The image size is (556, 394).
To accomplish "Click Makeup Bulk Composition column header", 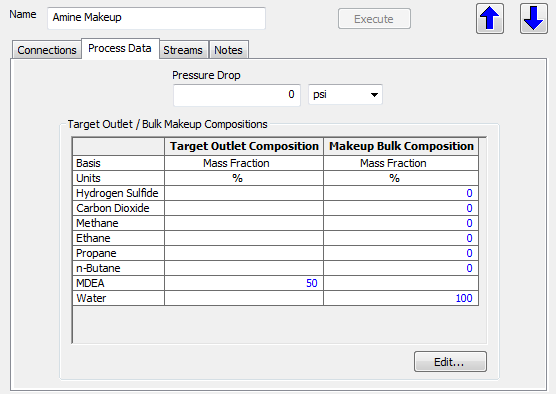I will [x=401, y=146].
